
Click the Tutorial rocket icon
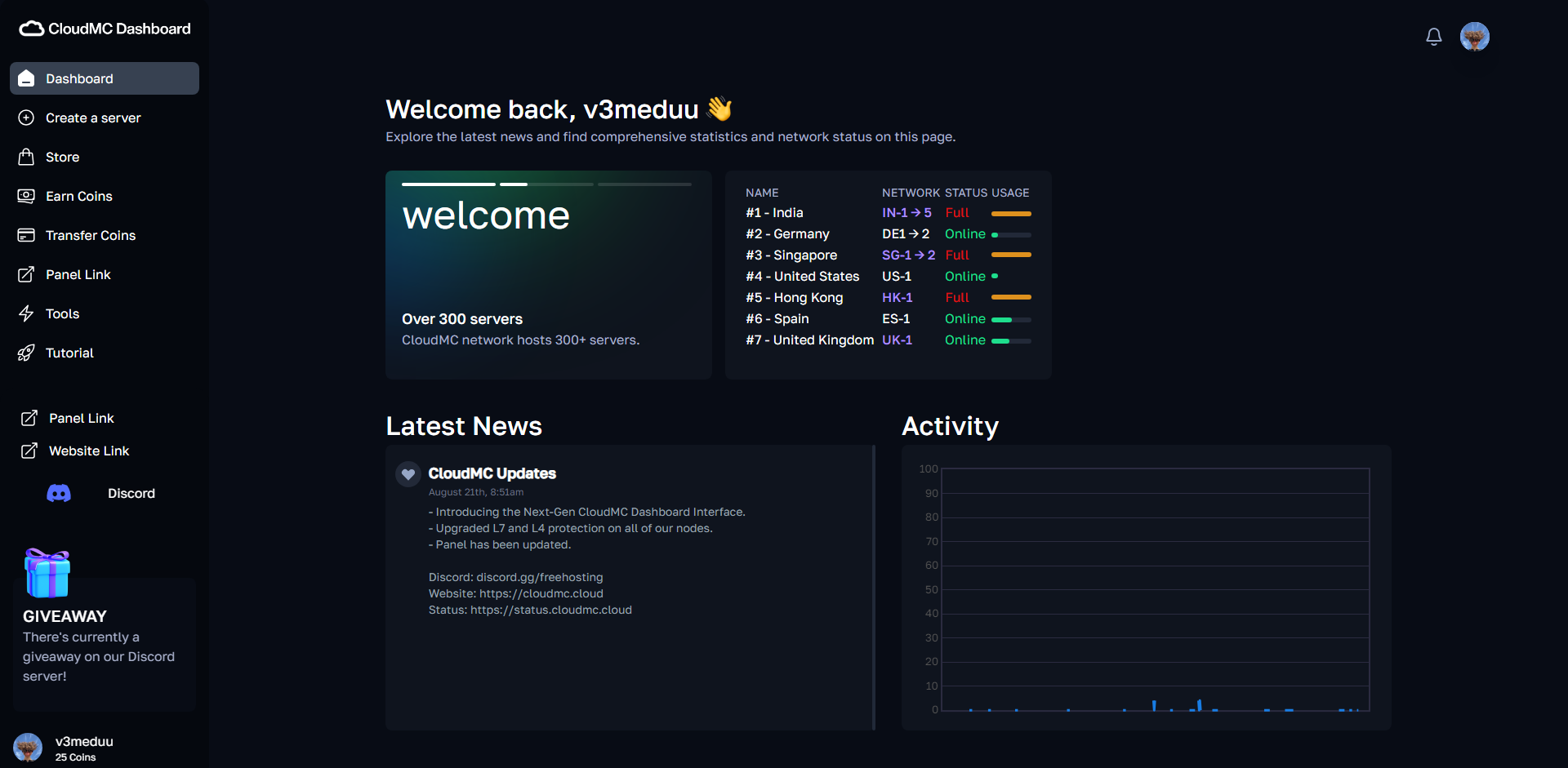coord(26,353)
